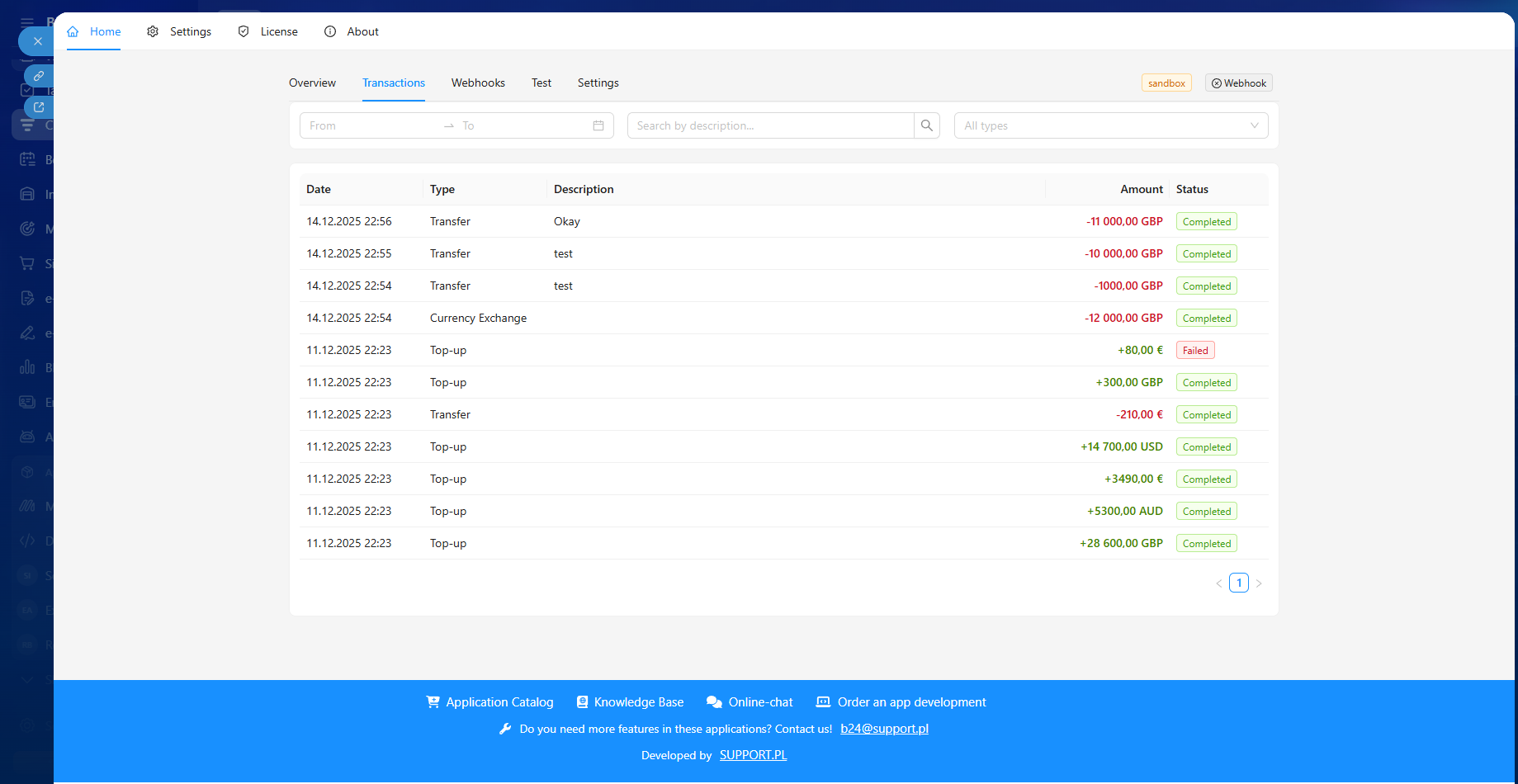Go to previous page arrow in pagination
1518x784 pixels.
(1219, 583)
